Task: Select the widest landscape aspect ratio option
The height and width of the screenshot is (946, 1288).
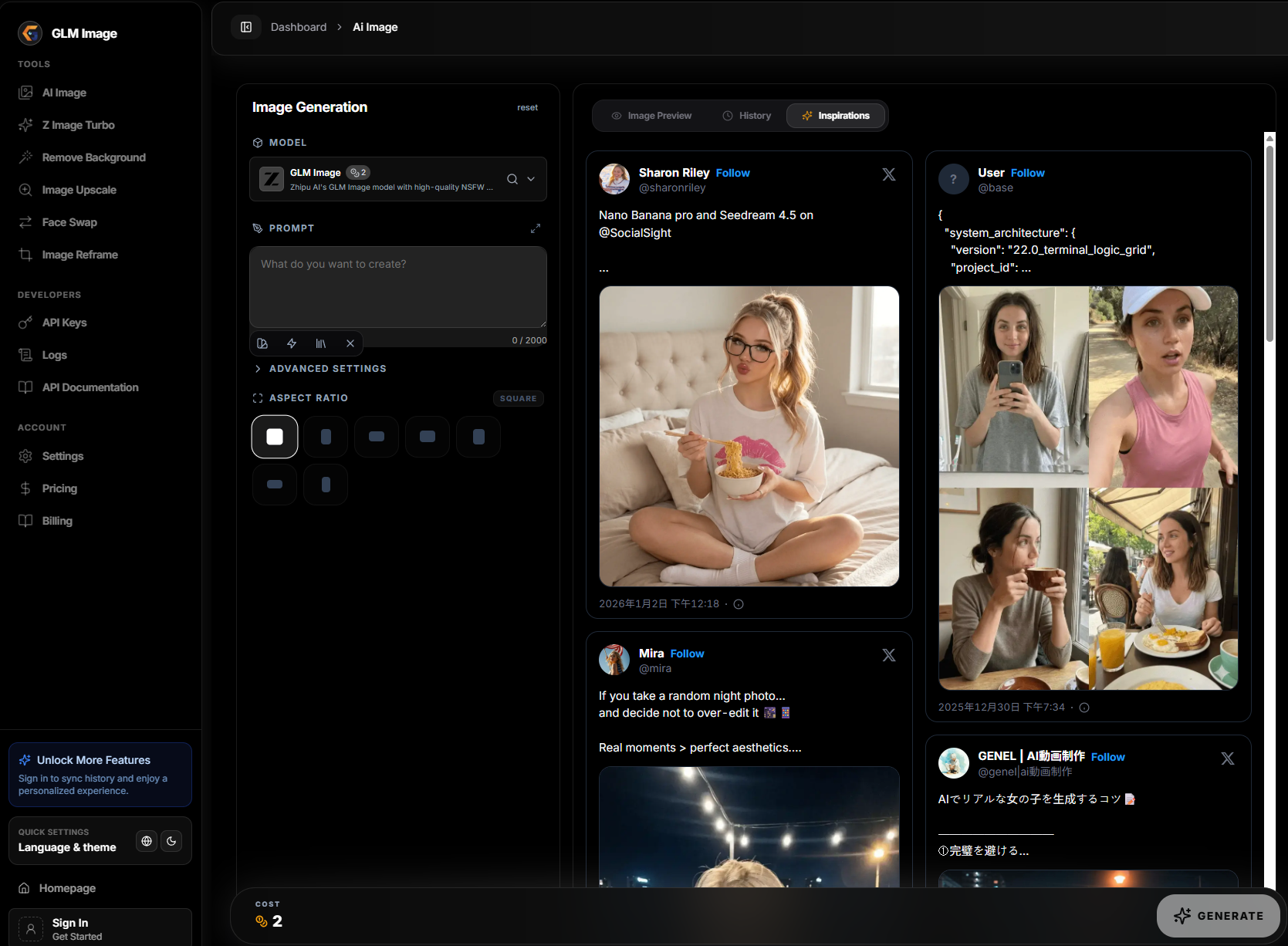Action: (275, 485)
